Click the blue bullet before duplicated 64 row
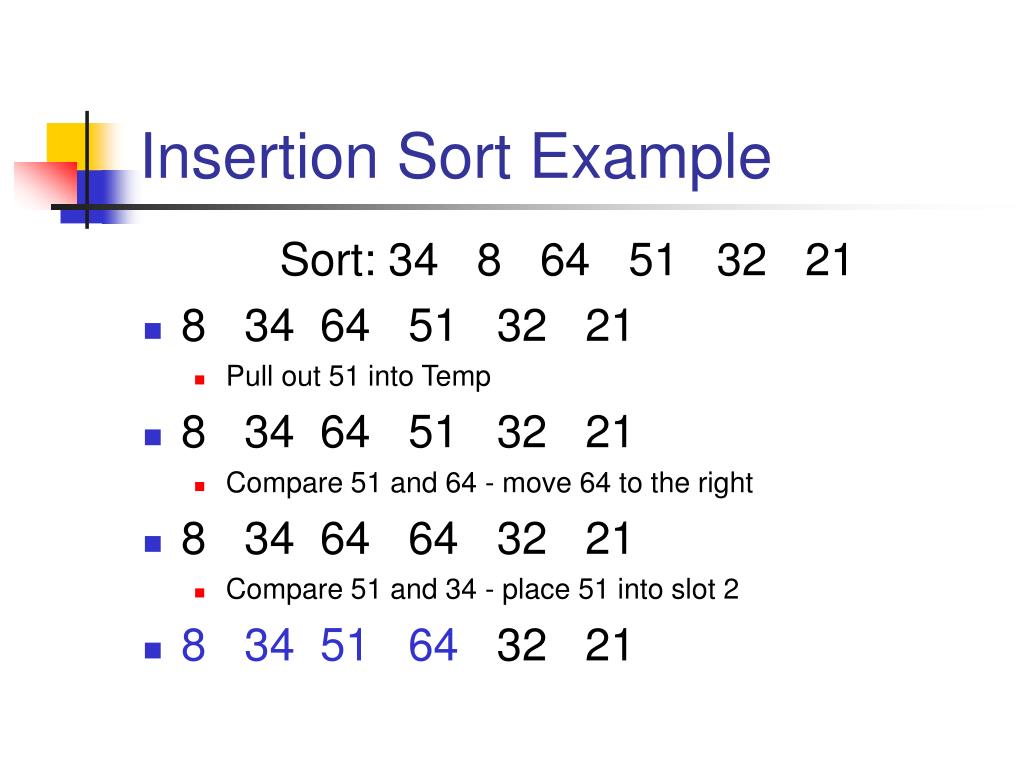 [153, 543]
